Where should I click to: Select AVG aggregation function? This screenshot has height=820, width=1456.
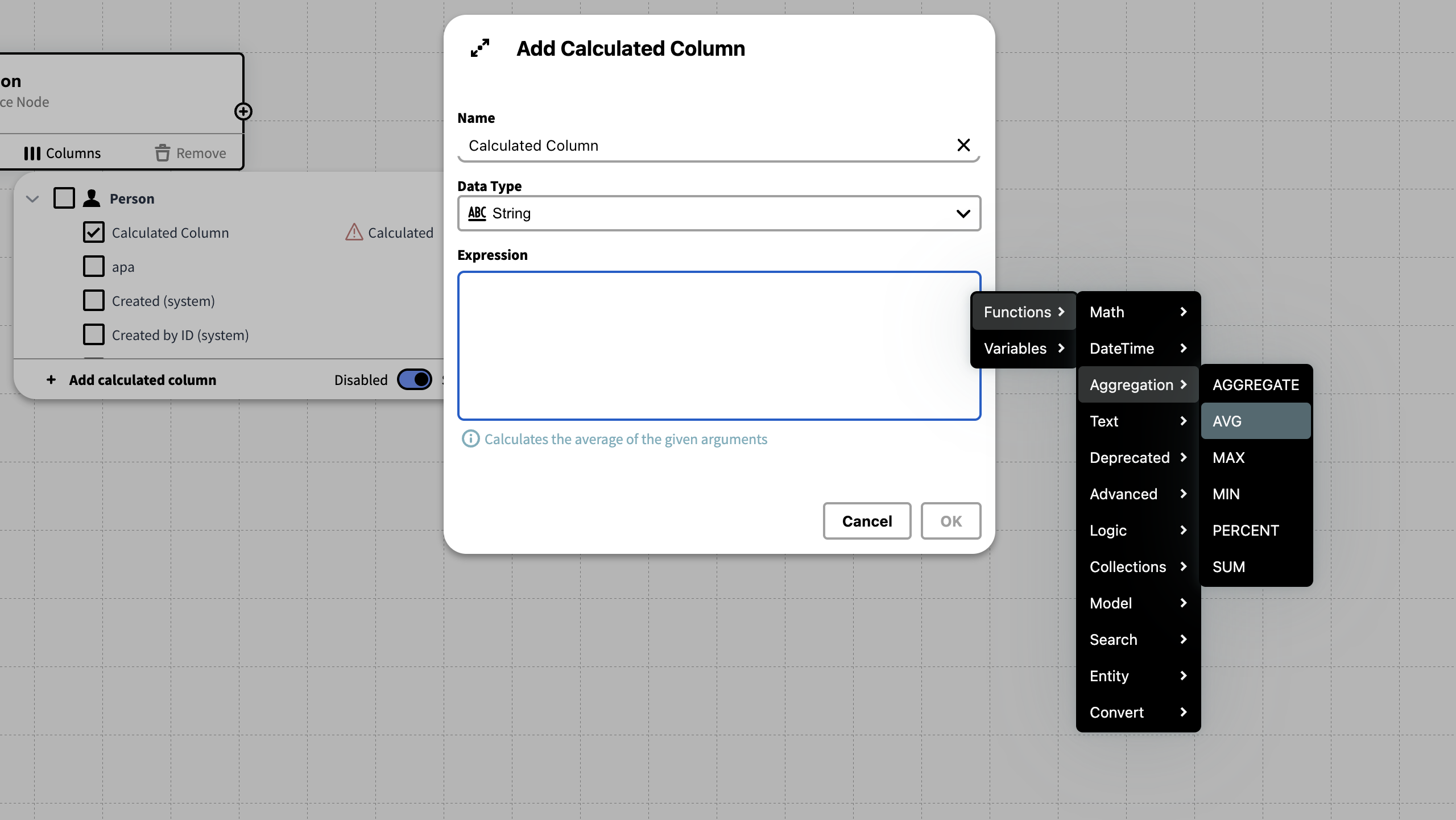click(x=1255, y=421)
